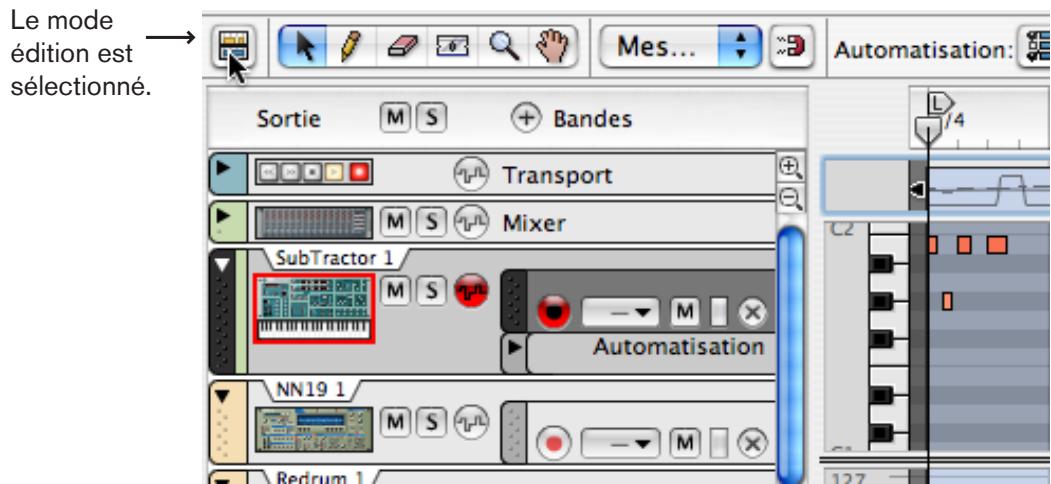The image size is (1051, 484).
Task: Select the Line tool
Action: pos(453,48)
